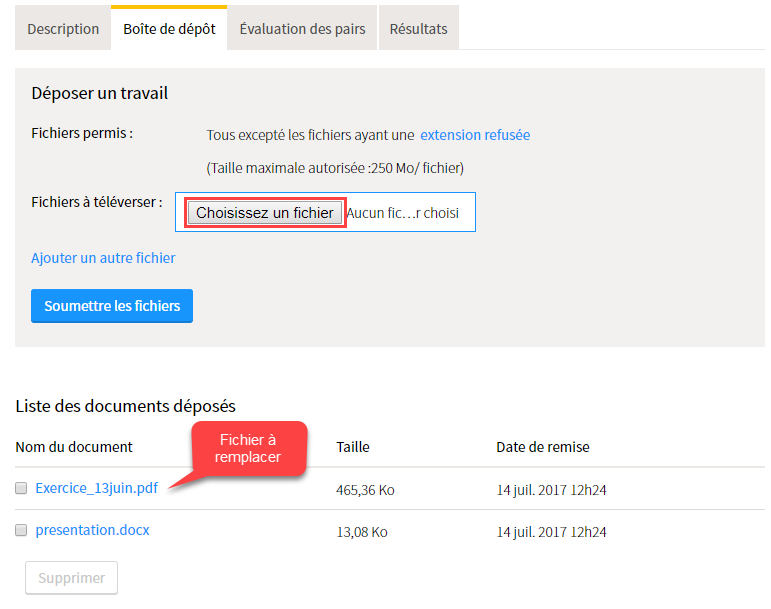Click Ajouter un autre fichier link
Image resolution: width=771 pixels, height=609 pixels.
pos(103,258)
